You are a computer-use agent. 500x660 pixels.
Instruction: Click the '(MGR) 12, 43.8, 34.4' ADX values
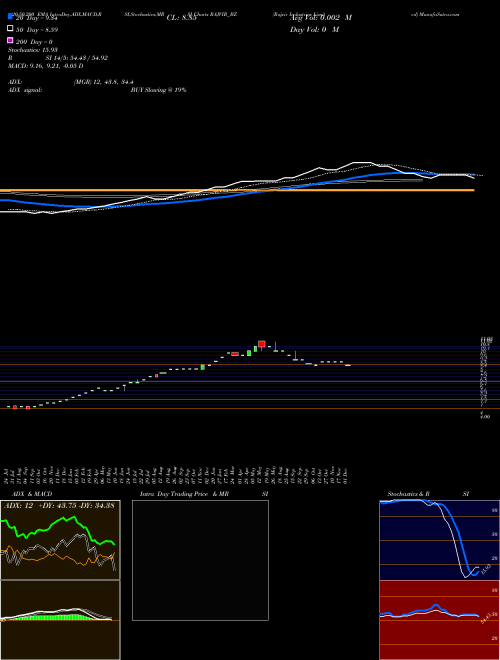tap(104, 82)
